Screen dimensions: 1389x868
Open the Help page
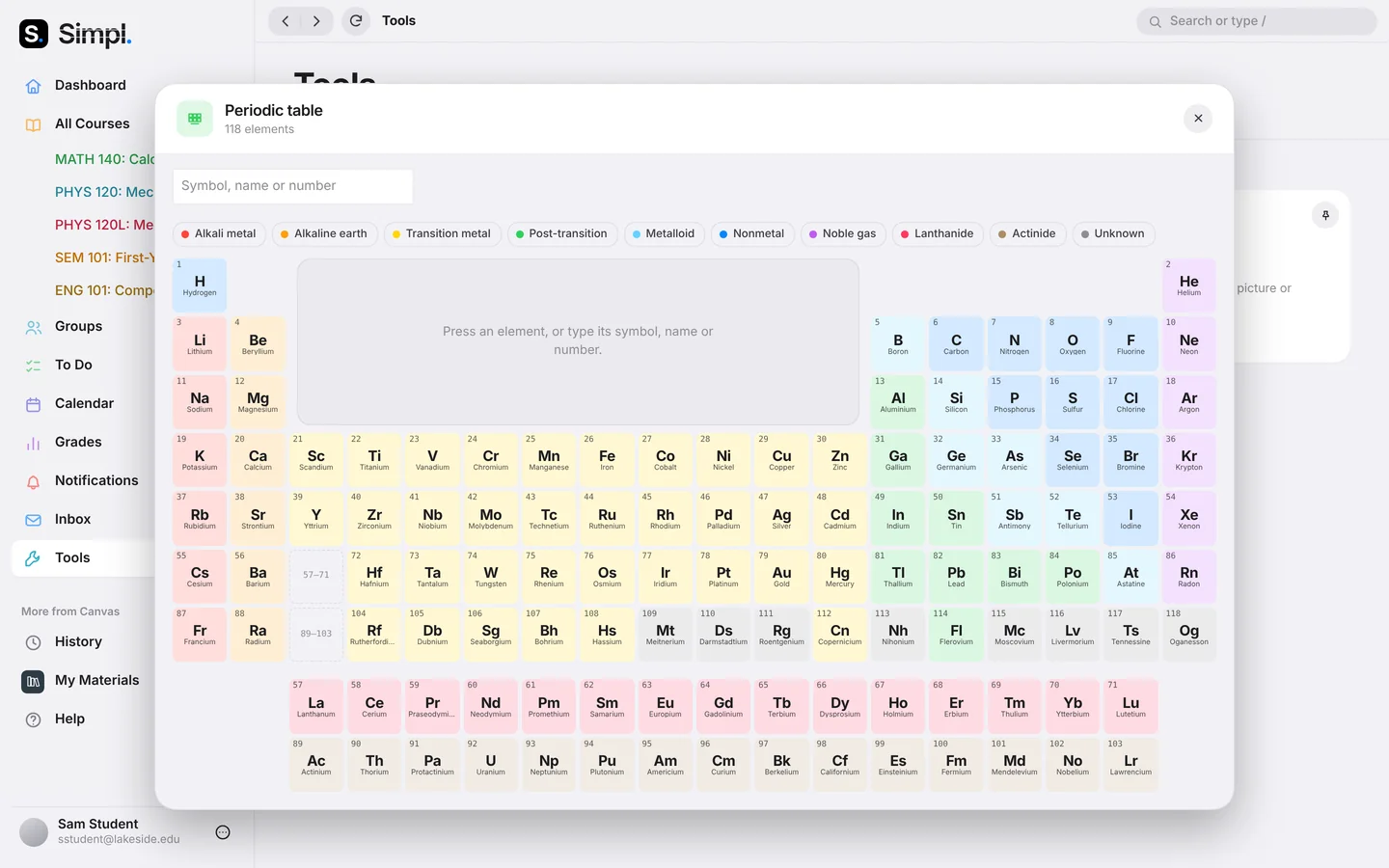coord(69,719)
